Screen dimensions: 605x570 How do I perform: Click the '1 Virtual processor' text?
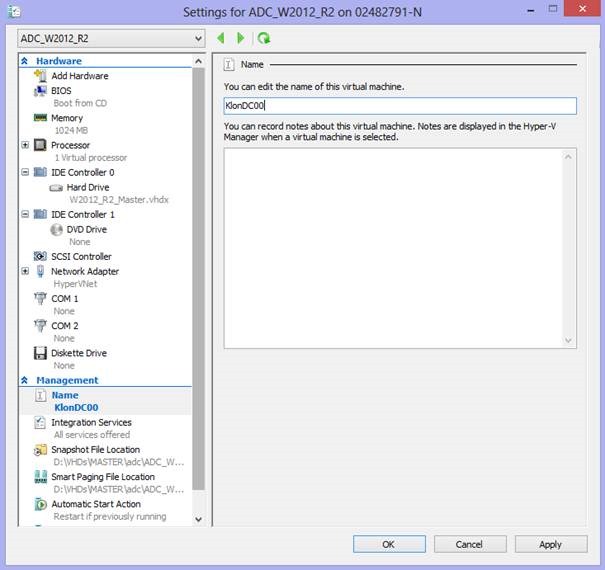[x=91, y=157]
